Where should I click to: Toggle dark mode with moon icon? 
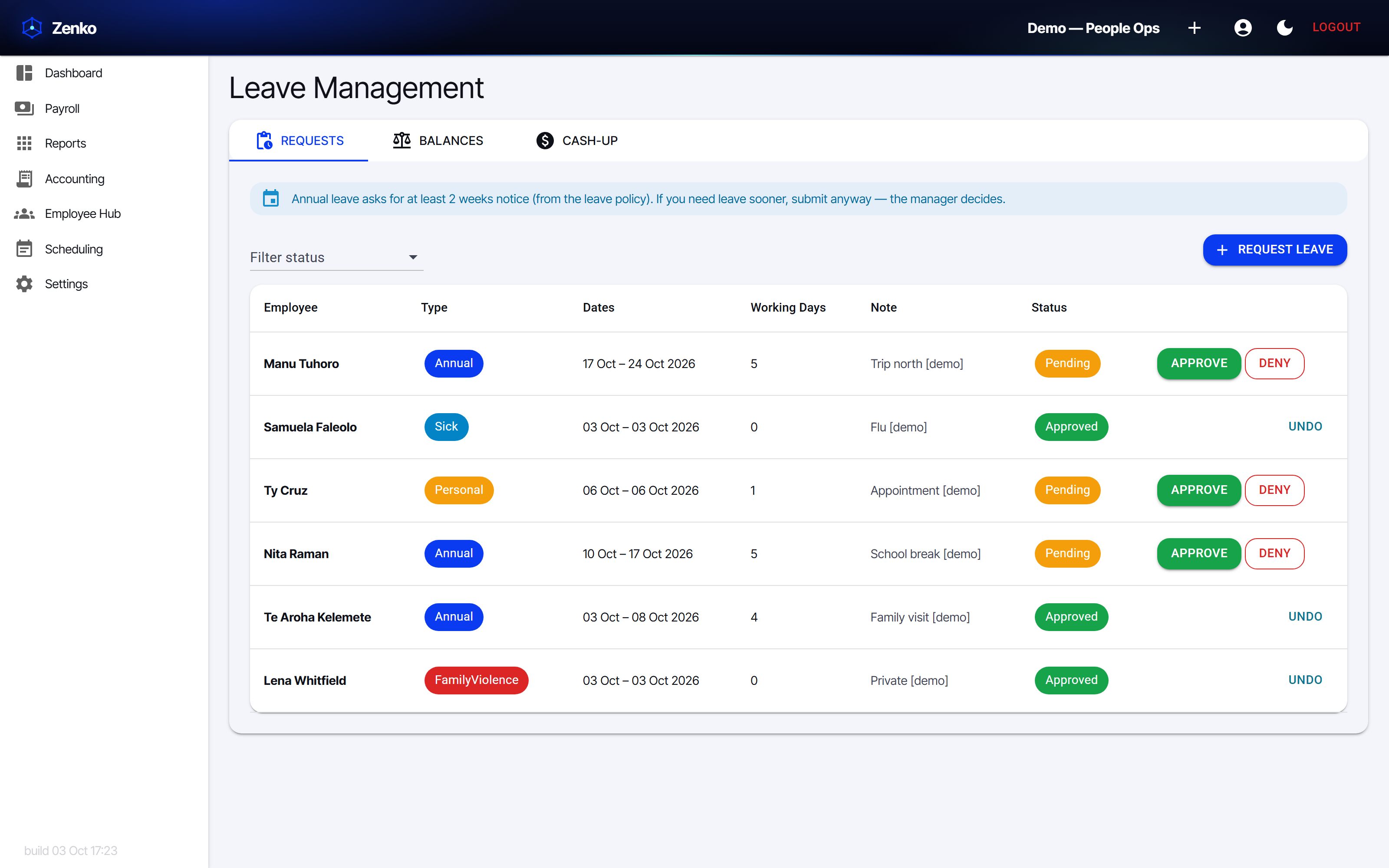[1284, 27]
